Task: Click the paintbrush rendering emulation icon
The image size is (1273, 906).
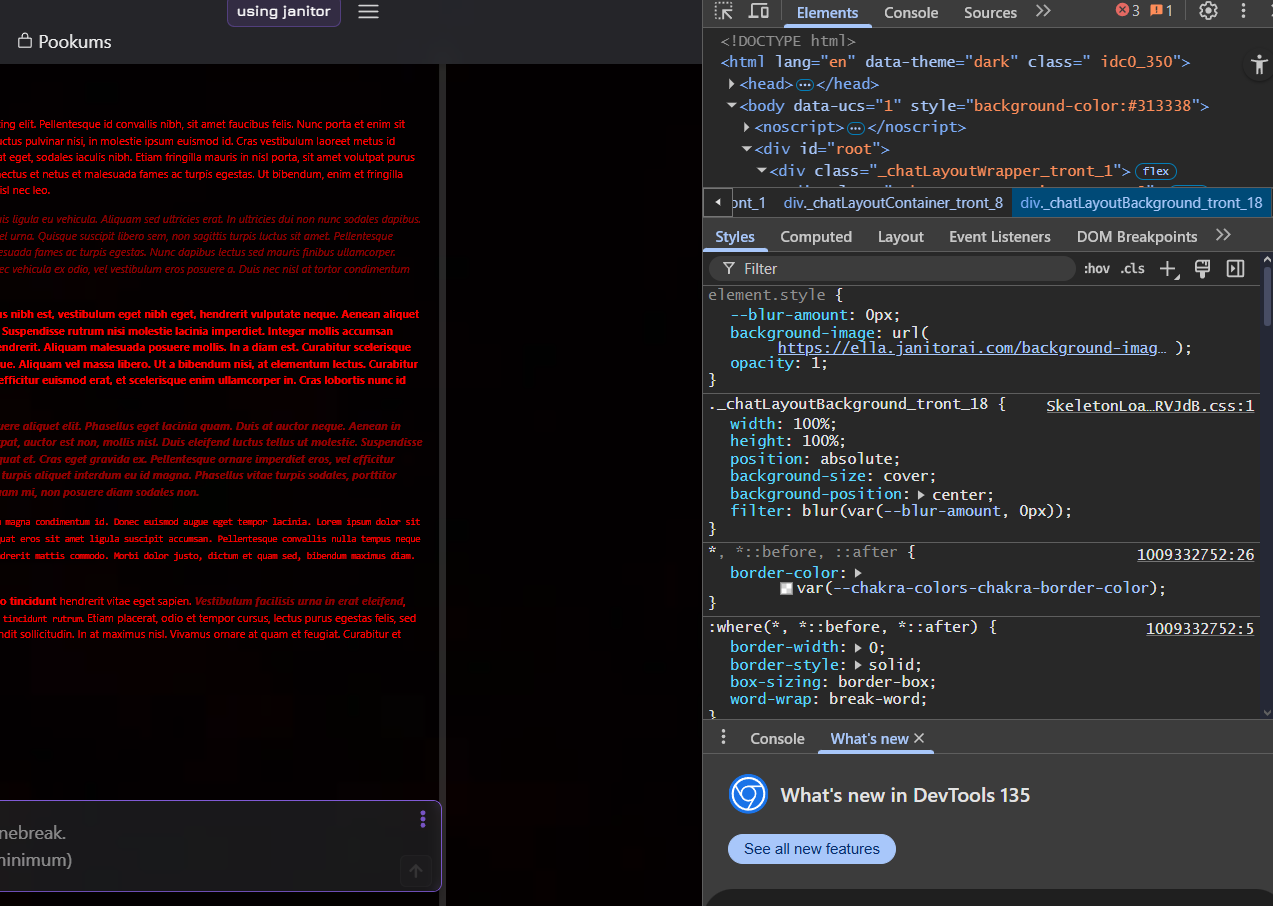Action: (x=1201, y=268)
